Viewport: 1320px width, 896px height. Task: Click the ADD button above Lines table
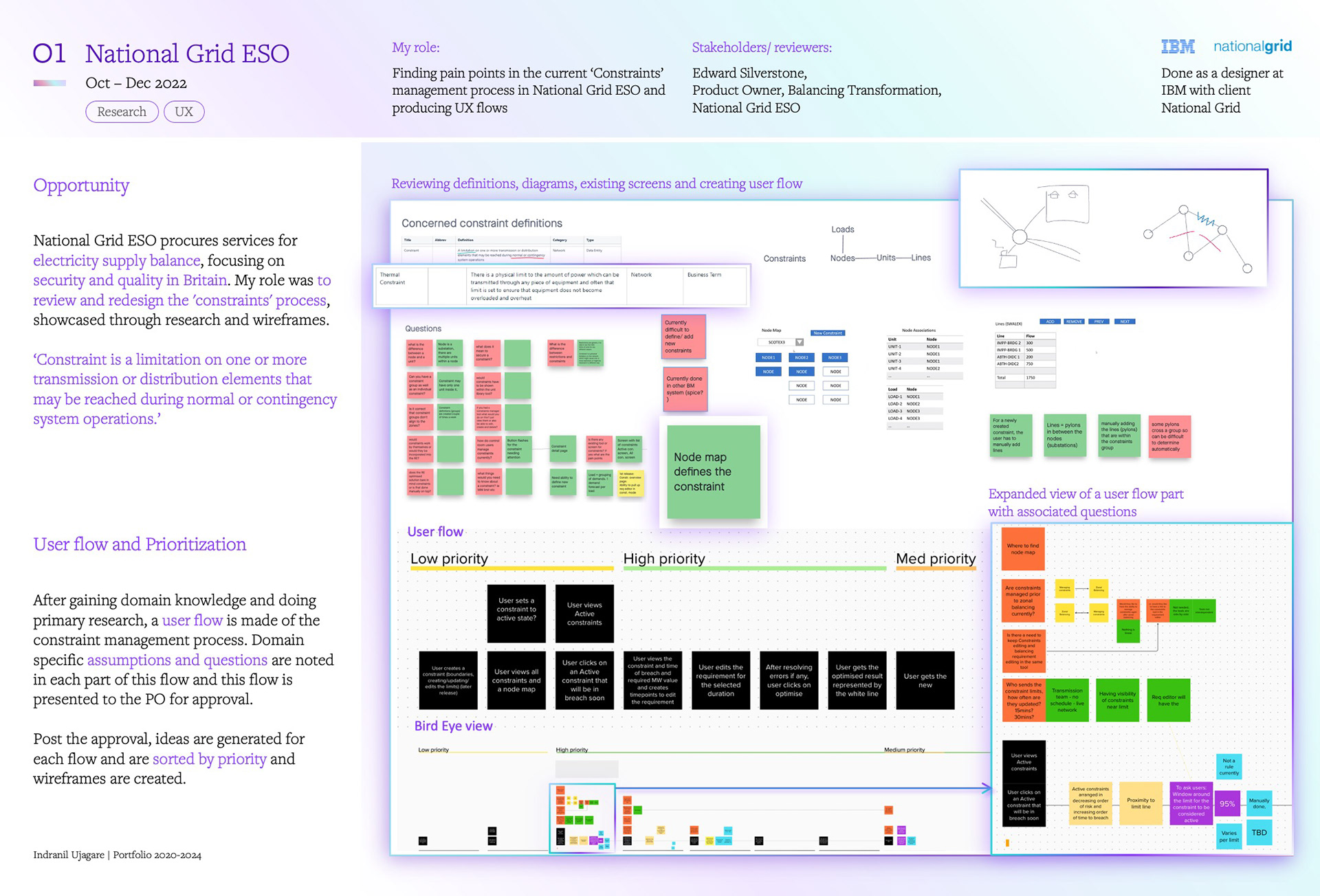pos(1050,322)
